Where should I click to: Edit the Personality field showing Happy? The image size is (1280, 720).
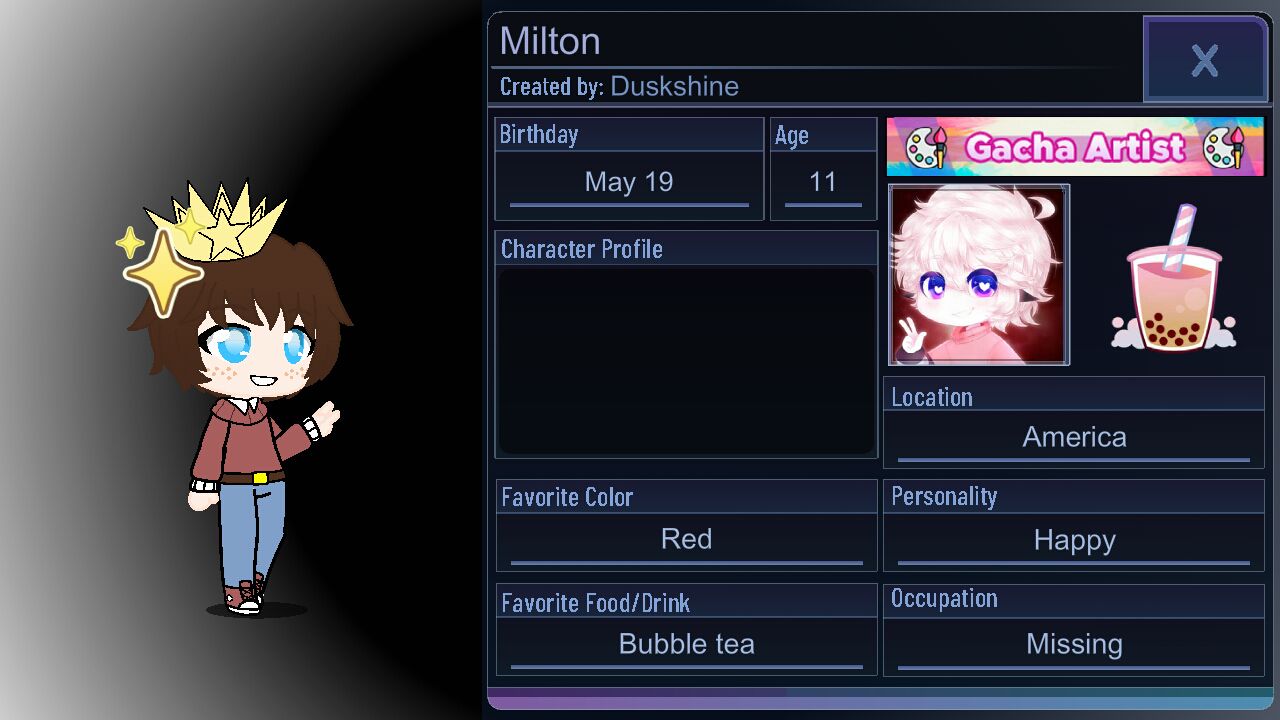click(x=1074, y=541)
